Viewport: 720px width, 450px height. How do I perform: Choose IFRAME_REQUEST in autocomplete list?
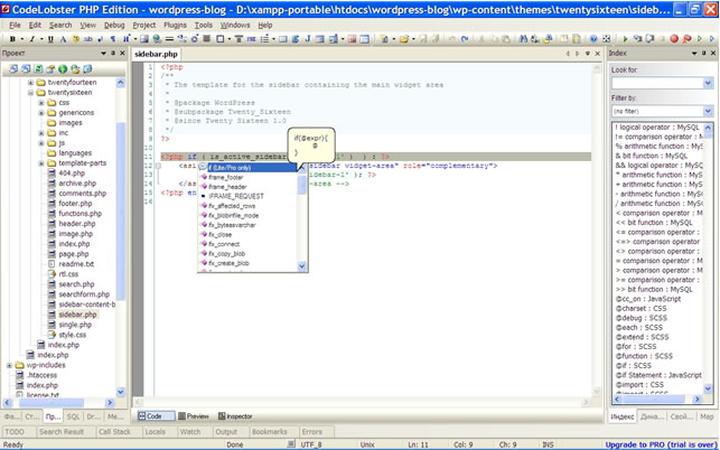pyautogui.click(x=236, y=197)
